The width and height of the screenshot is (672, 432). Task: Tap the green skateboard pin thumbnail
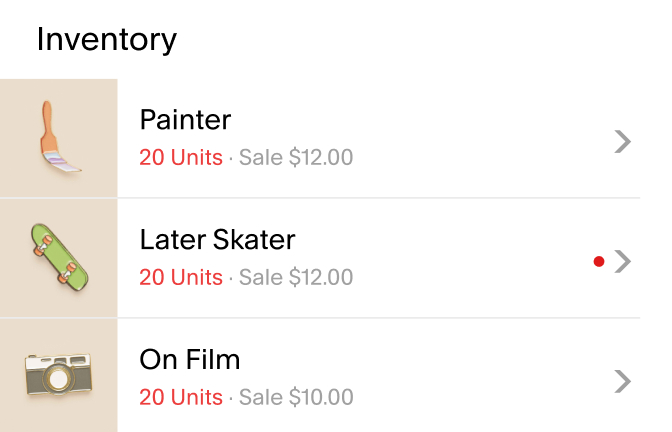pyautogui.click(x=58, y=258)
